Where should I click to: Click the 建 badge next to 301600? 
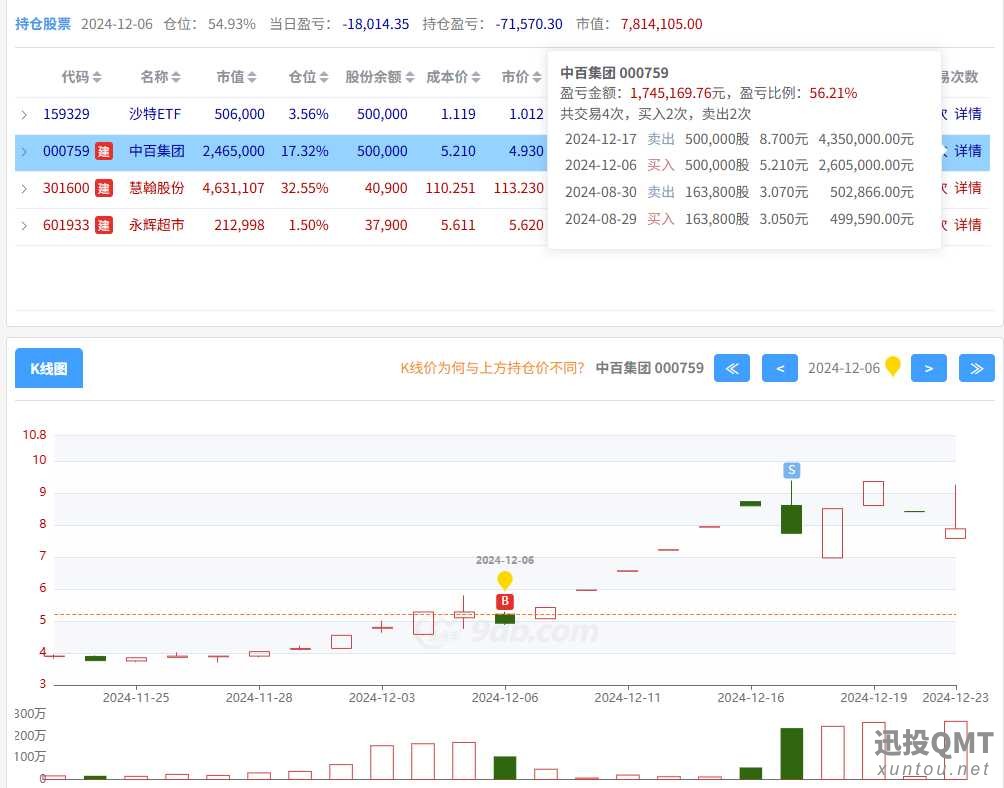tap(104, 188)
